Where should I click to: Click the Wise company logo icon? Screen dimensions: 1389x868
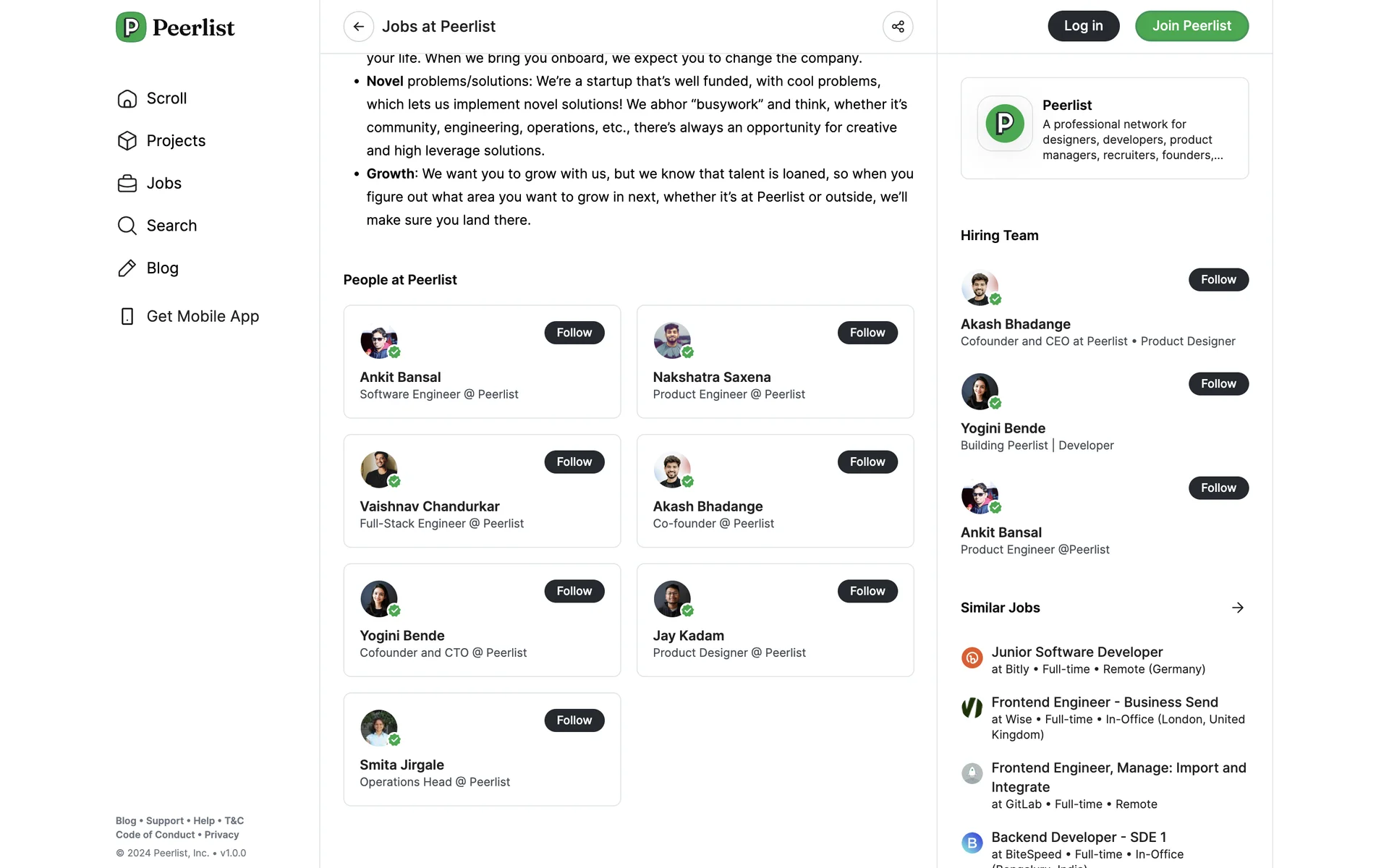tap(972, 707)
